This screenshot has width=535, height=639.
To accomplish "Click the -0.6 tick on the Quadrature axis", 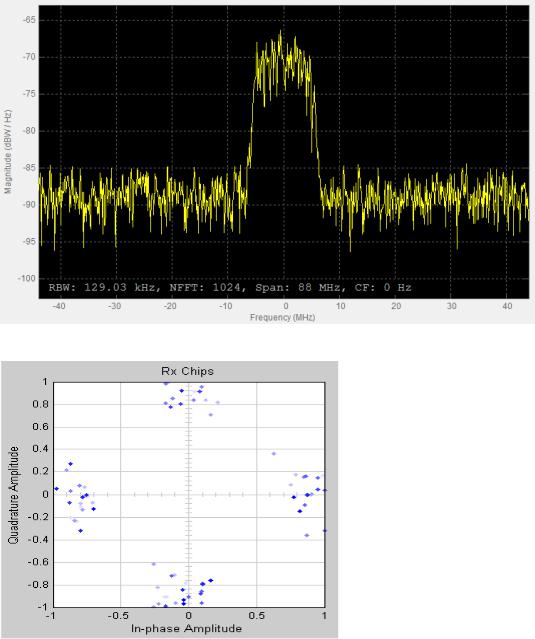I will click(x=38, y=562).
